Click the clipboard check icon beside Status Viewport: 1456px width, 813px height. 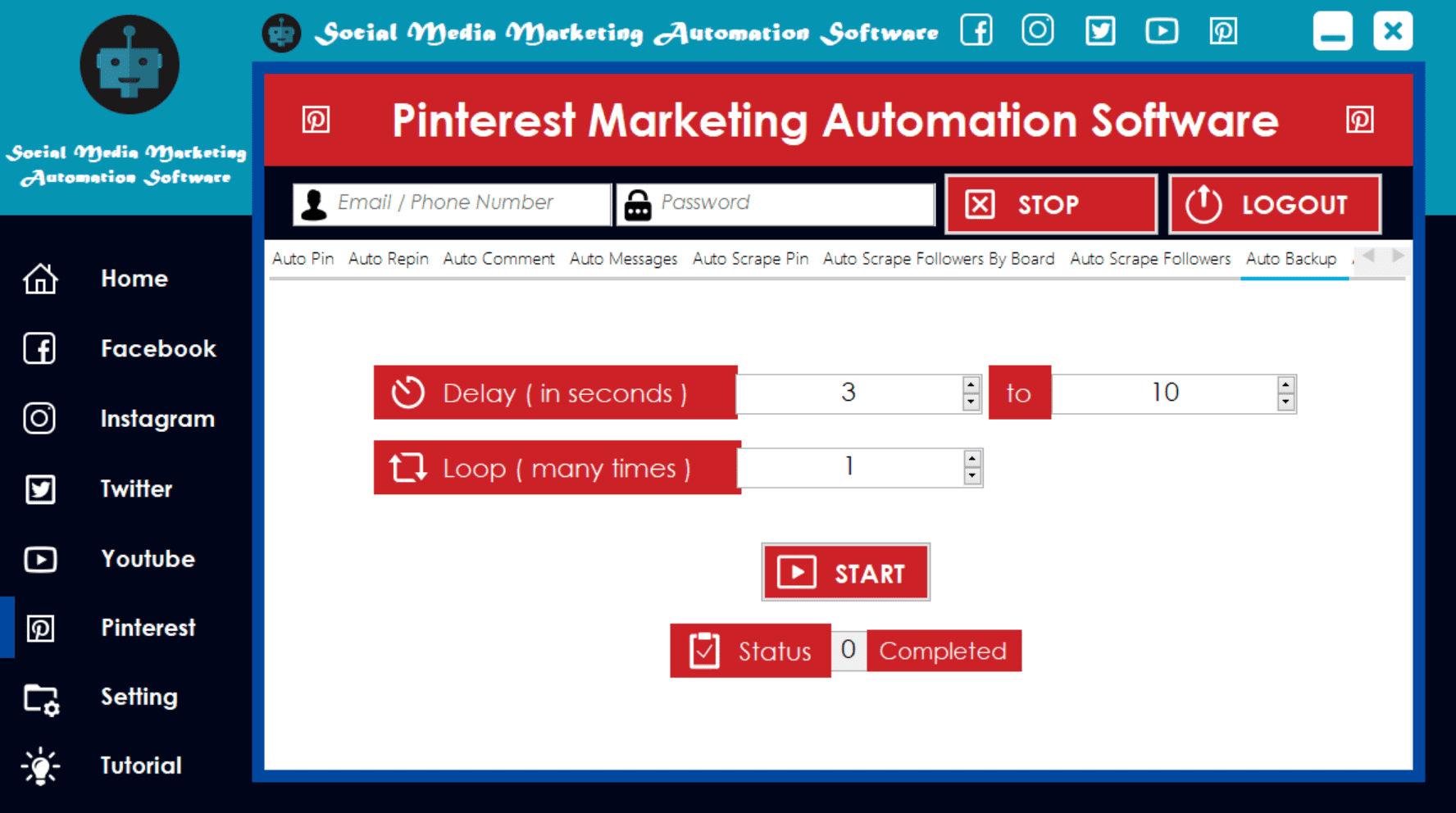pos(704,652)
